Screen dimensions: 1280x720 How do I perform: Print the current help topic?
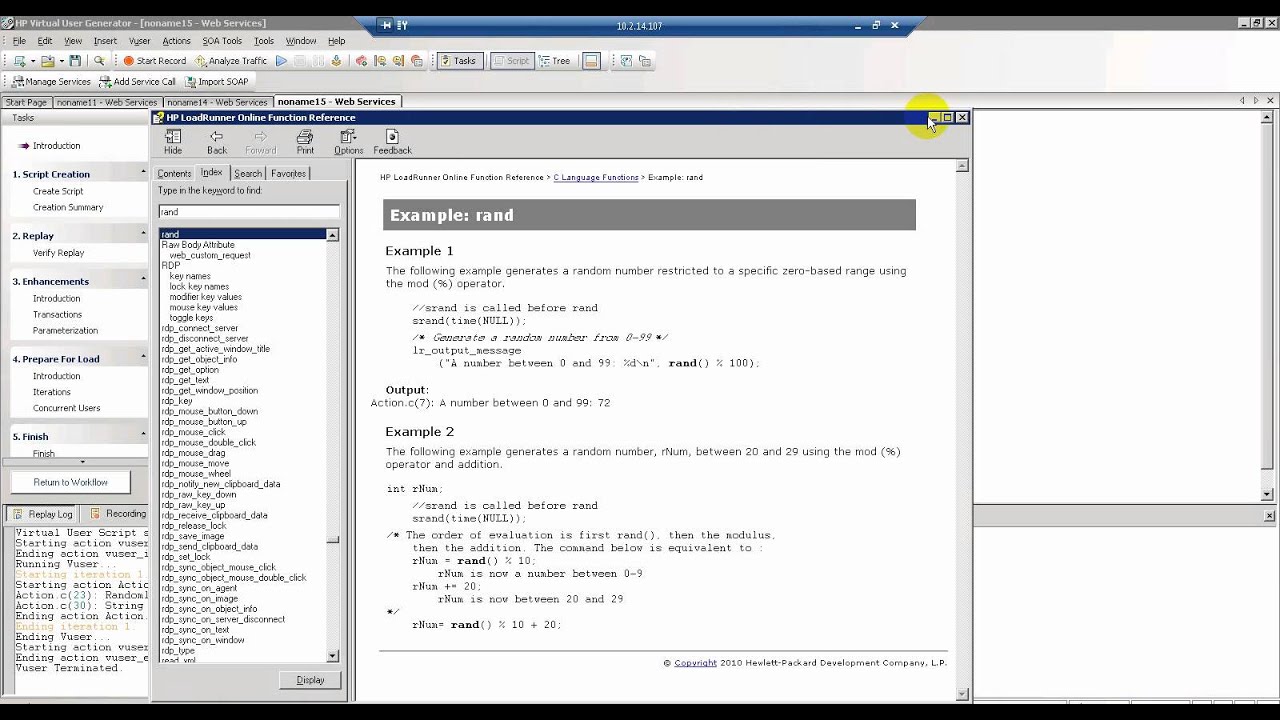[x=305, y=142]
